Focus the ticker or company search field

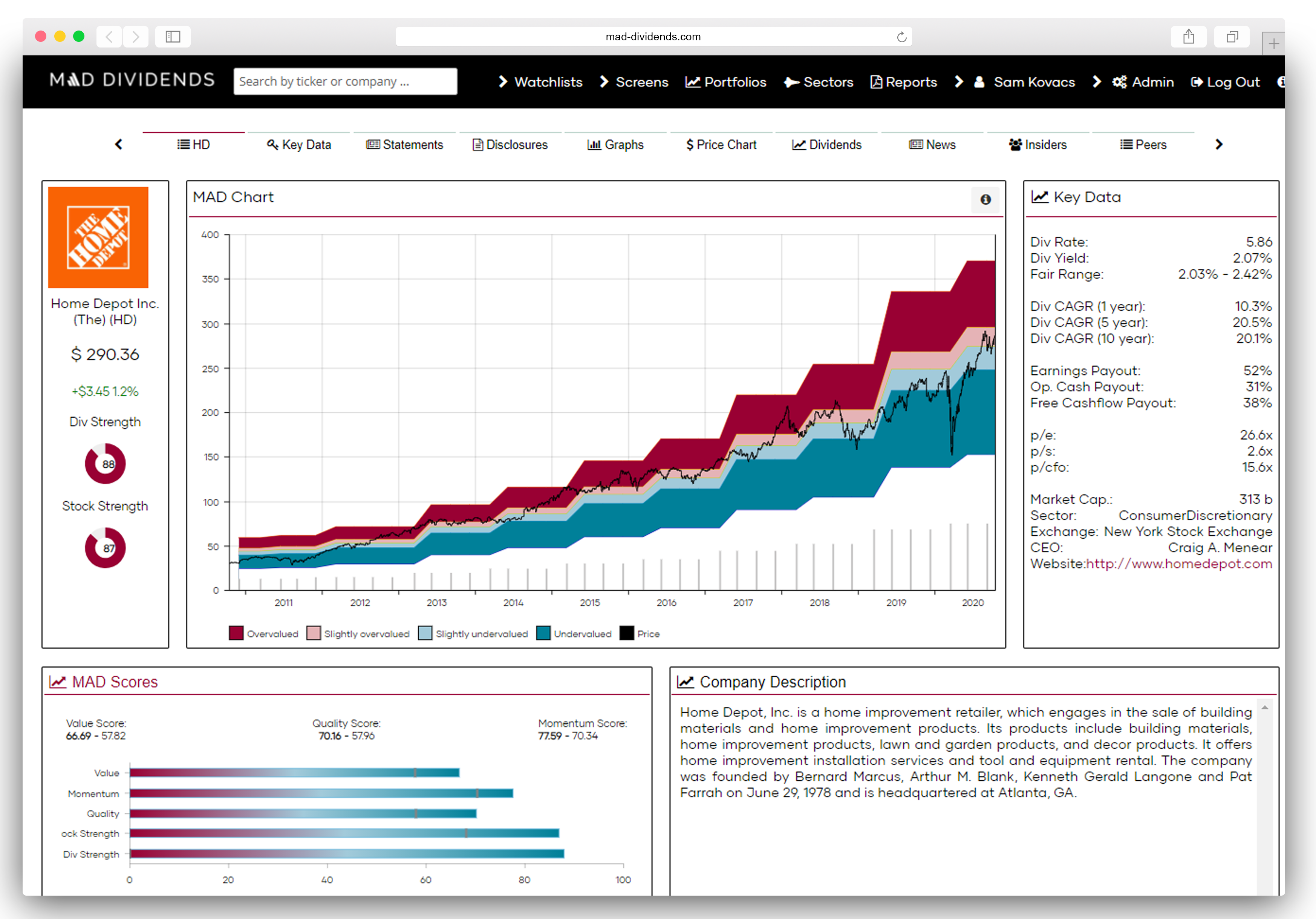[345, 81]
